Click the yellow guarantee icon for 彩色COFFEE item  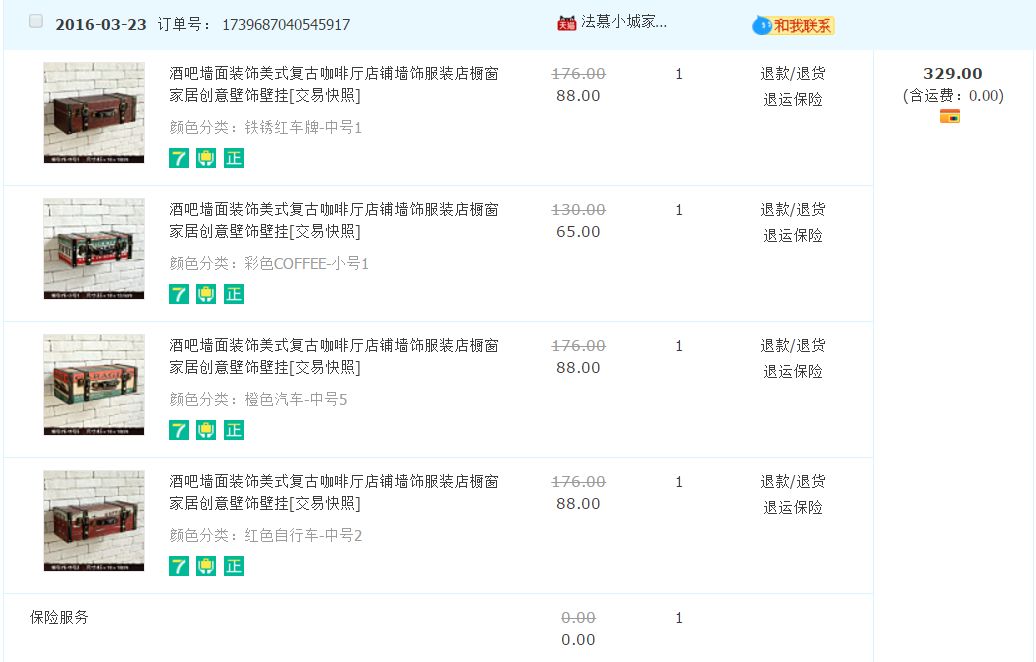(206, 294)
